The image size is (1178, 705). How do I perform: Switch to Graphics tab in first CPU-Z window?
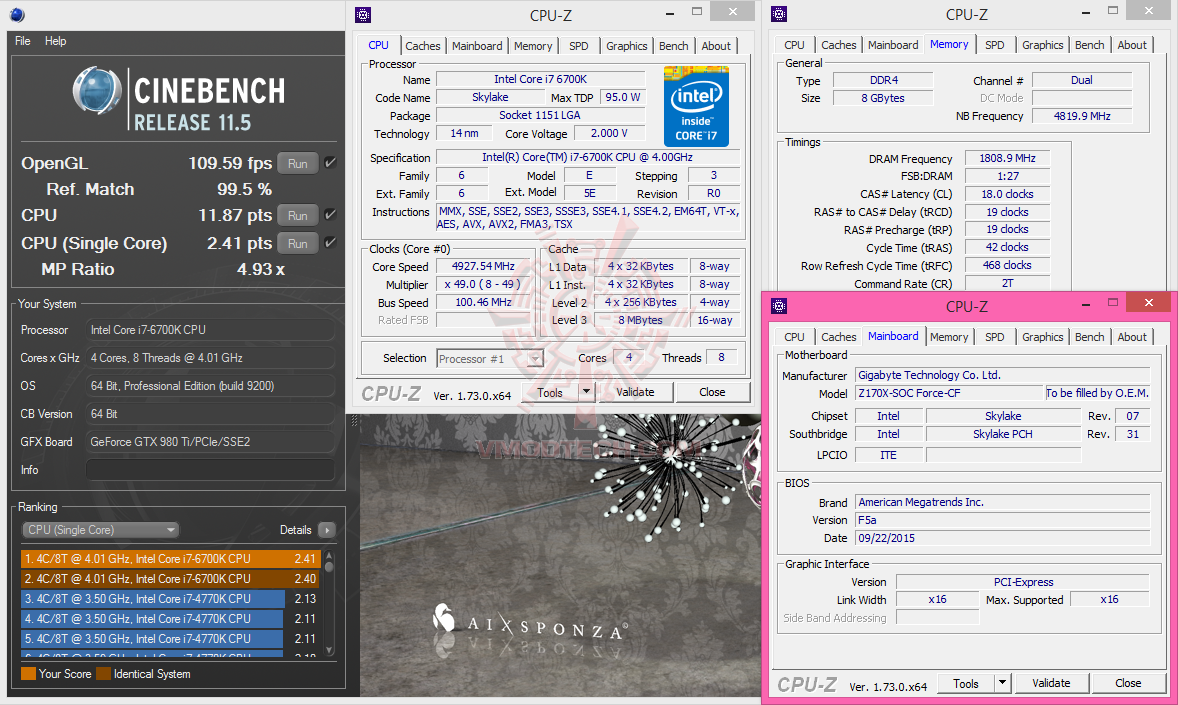coord(627,46)
